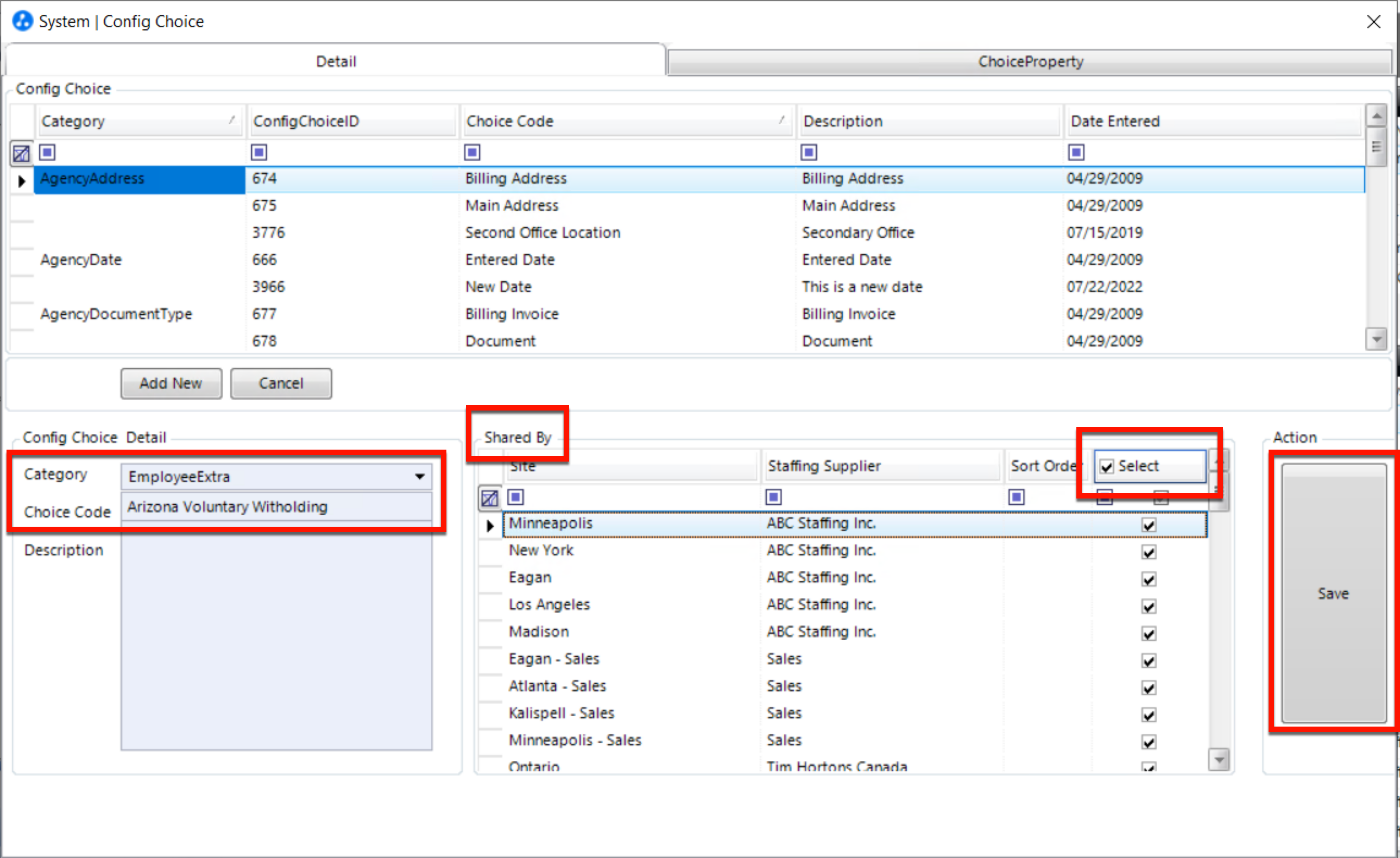The width and height of the screenshot is (1400, 858).
Task: Click the Cancel button
Action: [281, 383]
